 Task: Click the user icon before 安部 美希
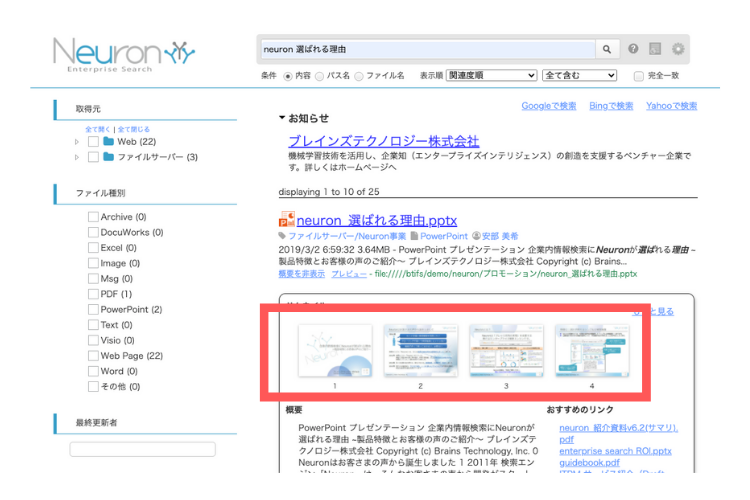tap(476, 235)
